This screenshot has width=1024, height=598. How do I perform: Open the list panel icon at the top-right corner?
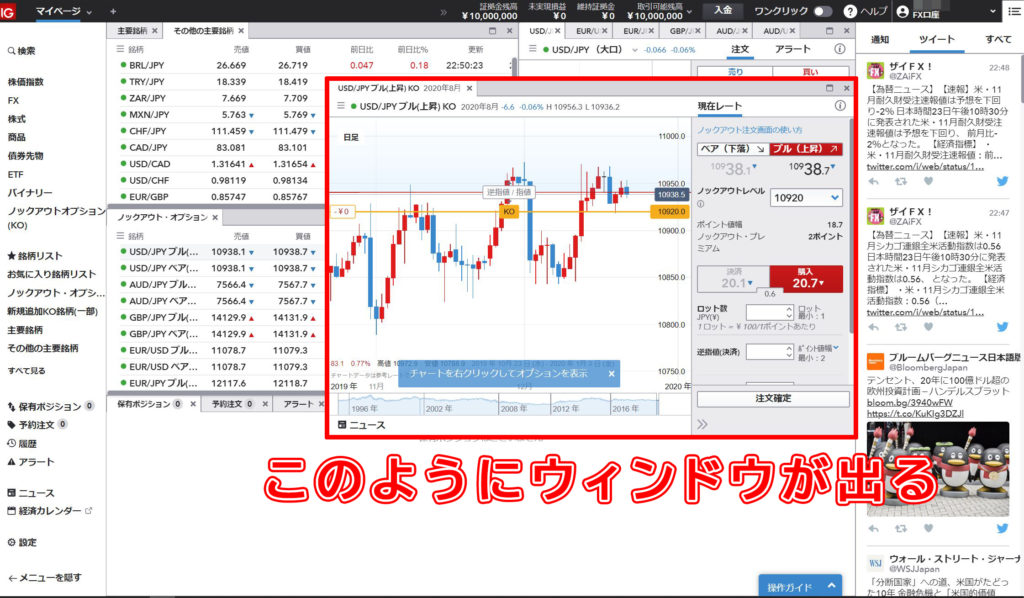coord(1014,11)
